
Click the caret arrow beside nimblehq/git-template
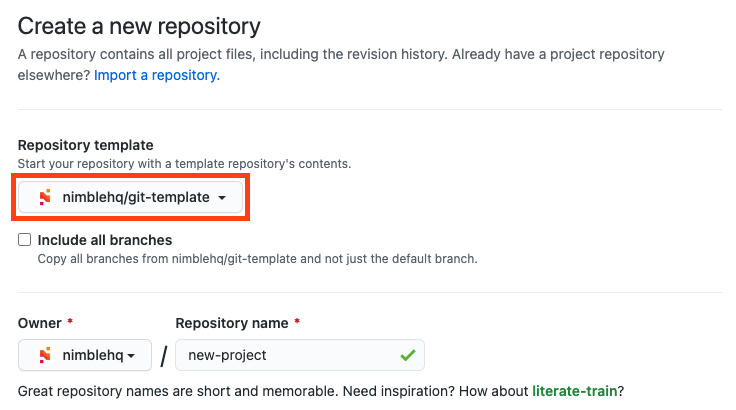click(x=222, y=198)
